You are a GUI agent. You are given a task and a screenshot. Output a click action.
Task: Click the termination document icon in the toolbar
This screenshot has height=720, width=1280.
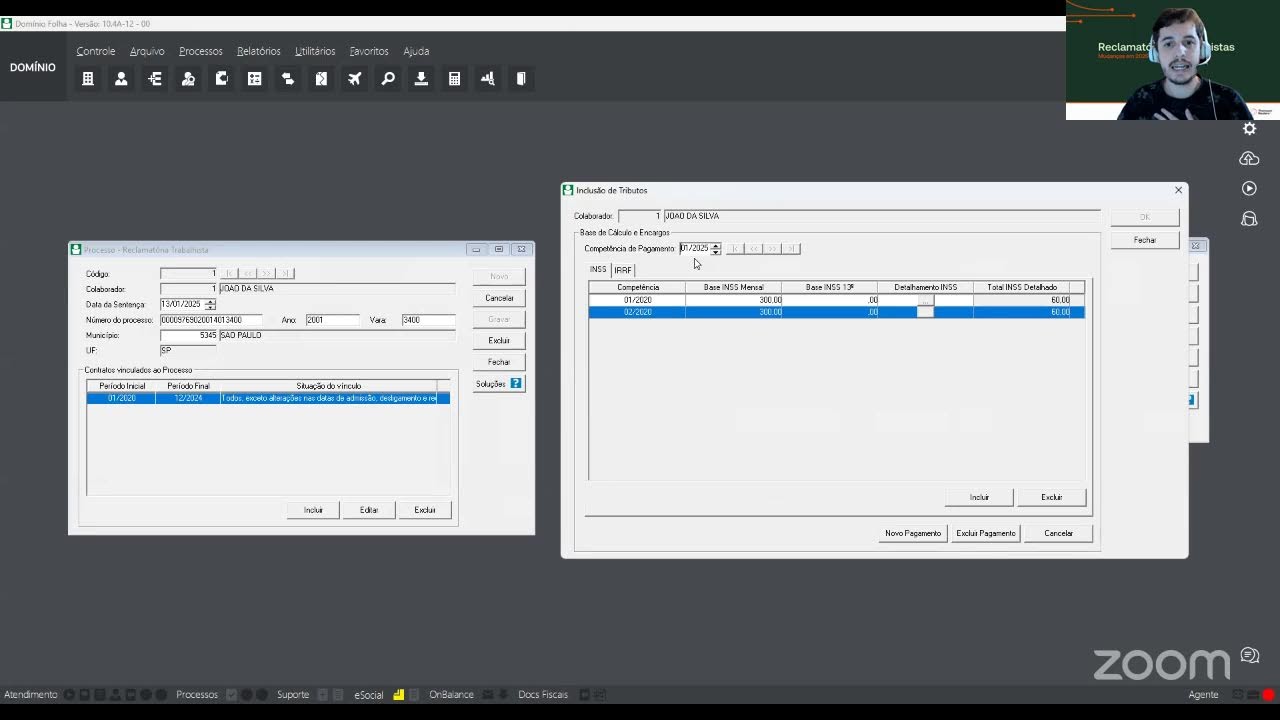click(x=321, y=79)
